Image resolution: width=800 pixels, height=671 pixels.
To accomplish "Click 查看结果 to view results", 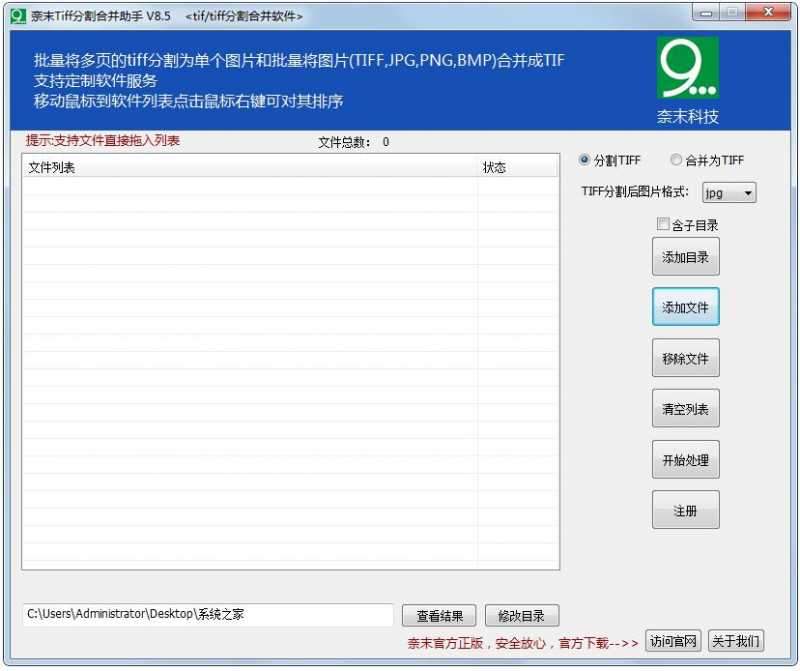I will click(x=438, y=615).
